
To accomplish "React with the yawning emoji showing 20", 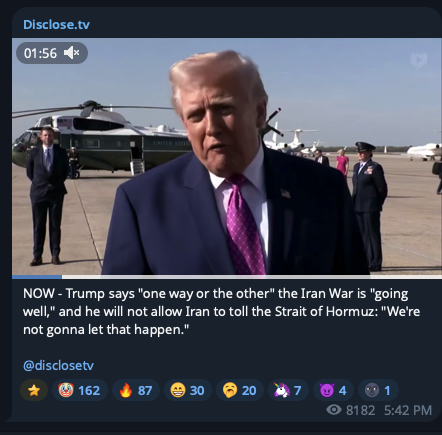I will 240,390.
